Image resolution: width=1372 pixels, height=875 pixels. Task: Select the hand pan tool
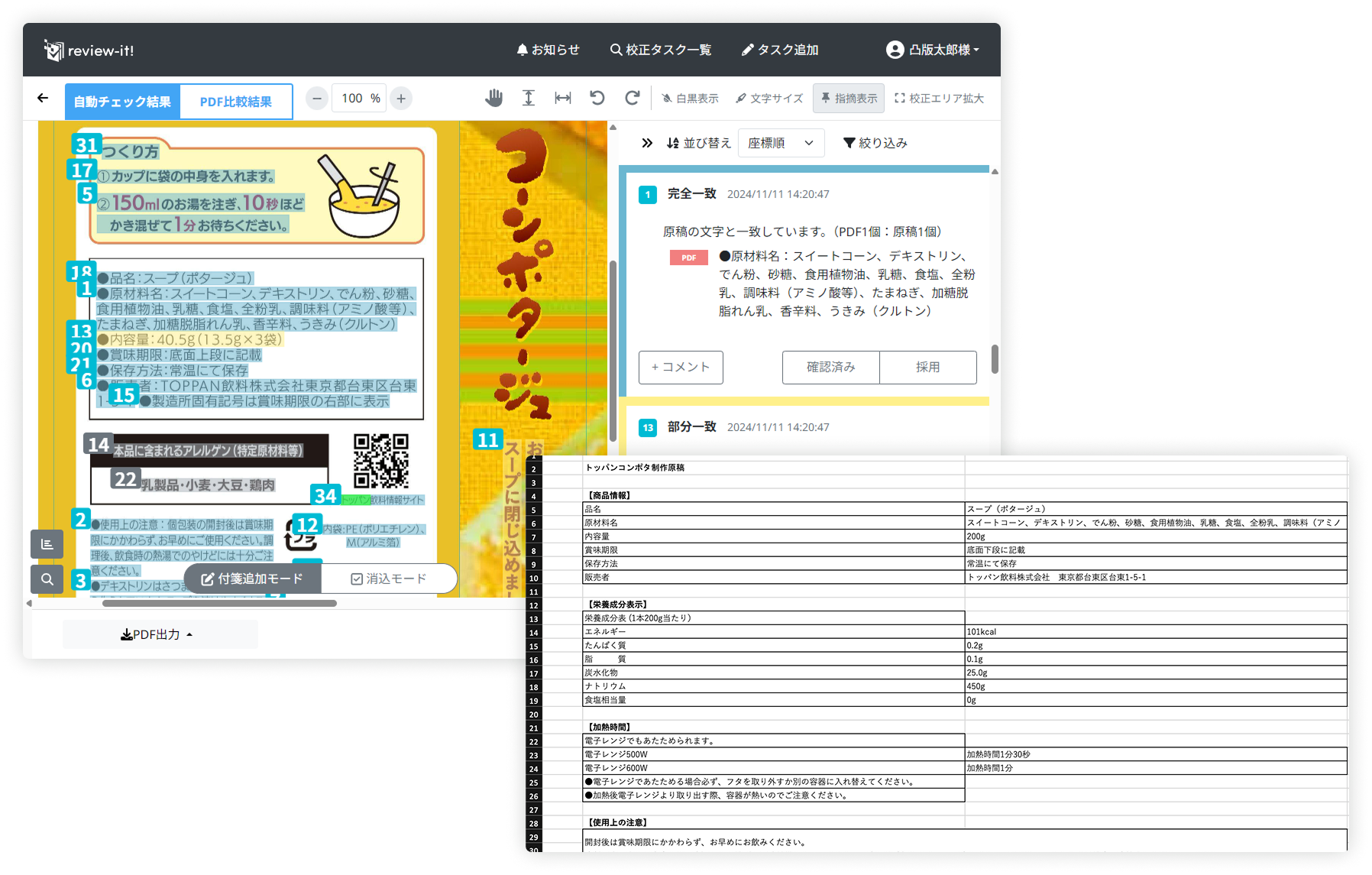(494, 98)
